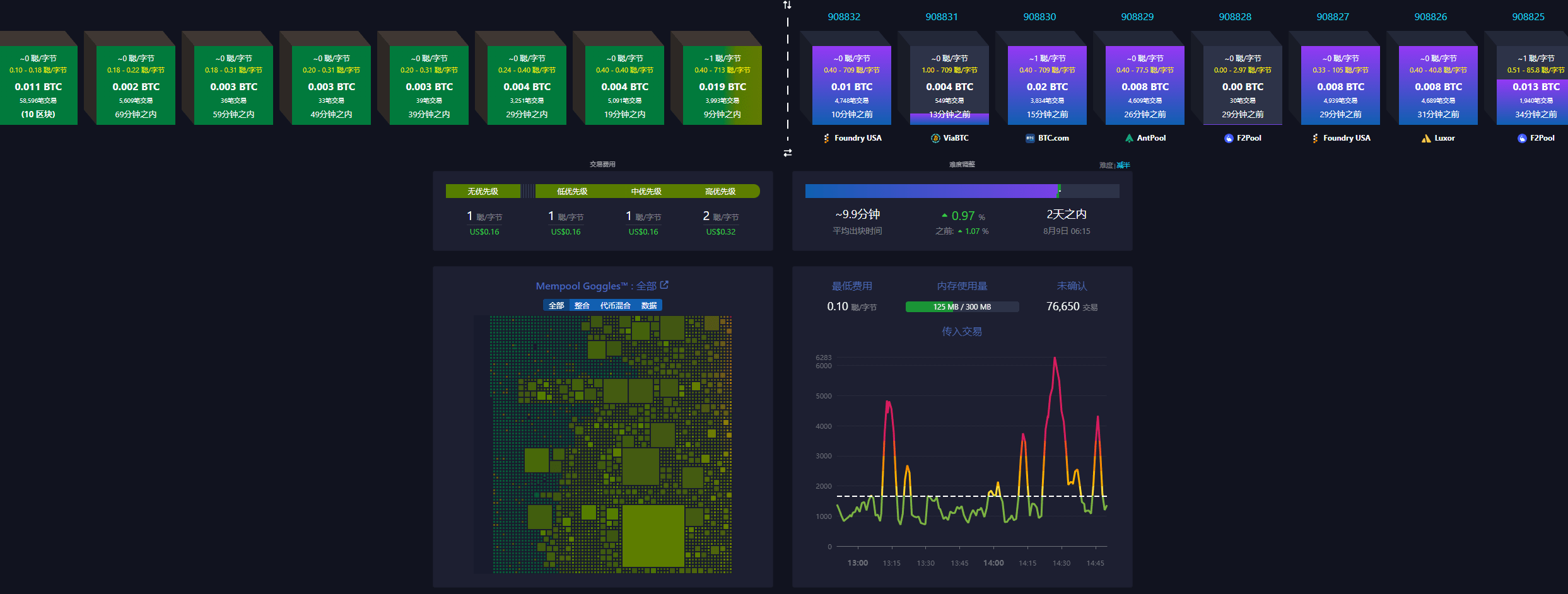Click the US$0.32 high priority fee value
The width and height of the screenshot is (1568, 594).
tap(721, 232)
